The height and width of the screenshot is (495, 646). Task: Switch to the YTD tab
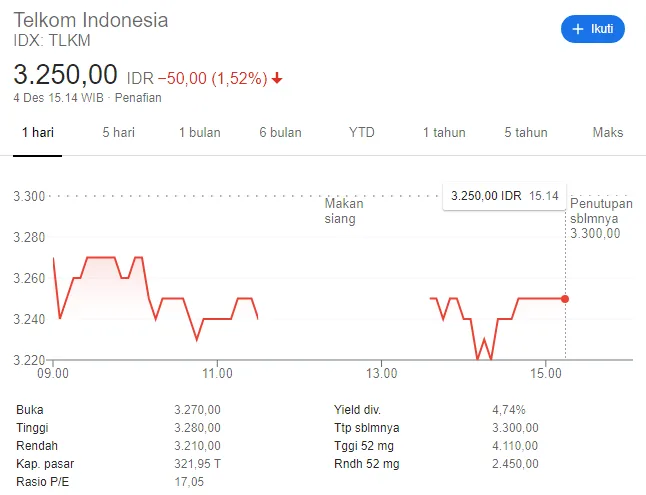362,133
